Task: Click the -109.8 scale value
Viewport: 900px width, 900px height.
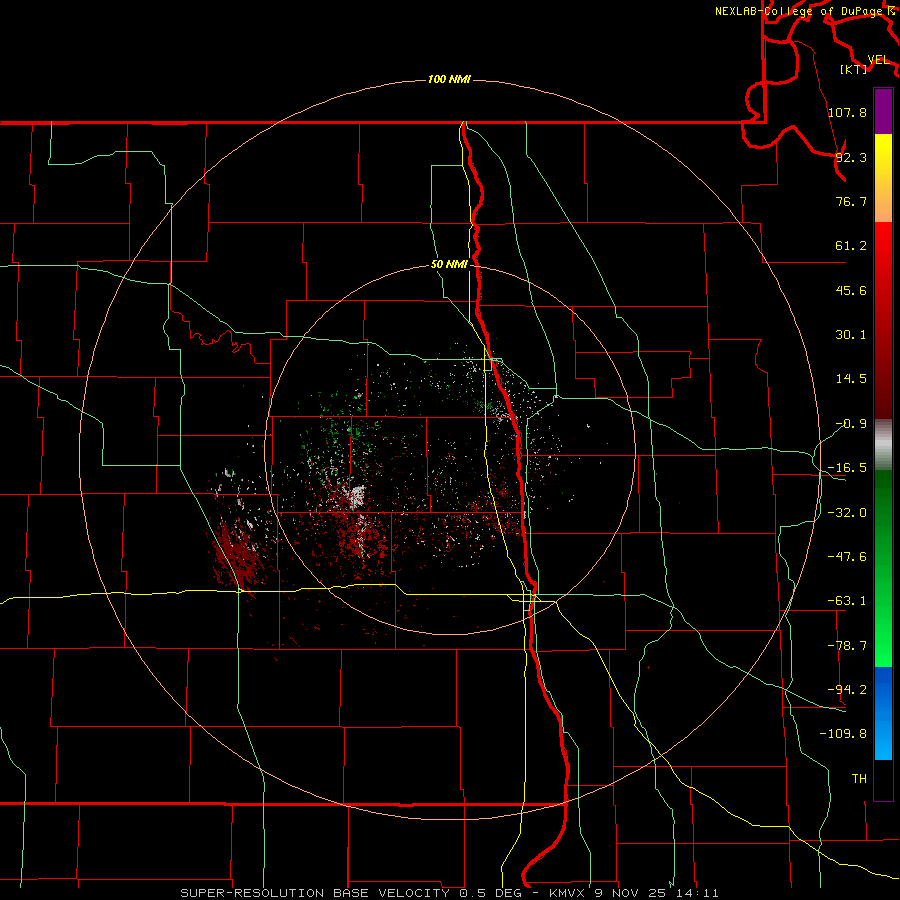Action: (843, 734)
